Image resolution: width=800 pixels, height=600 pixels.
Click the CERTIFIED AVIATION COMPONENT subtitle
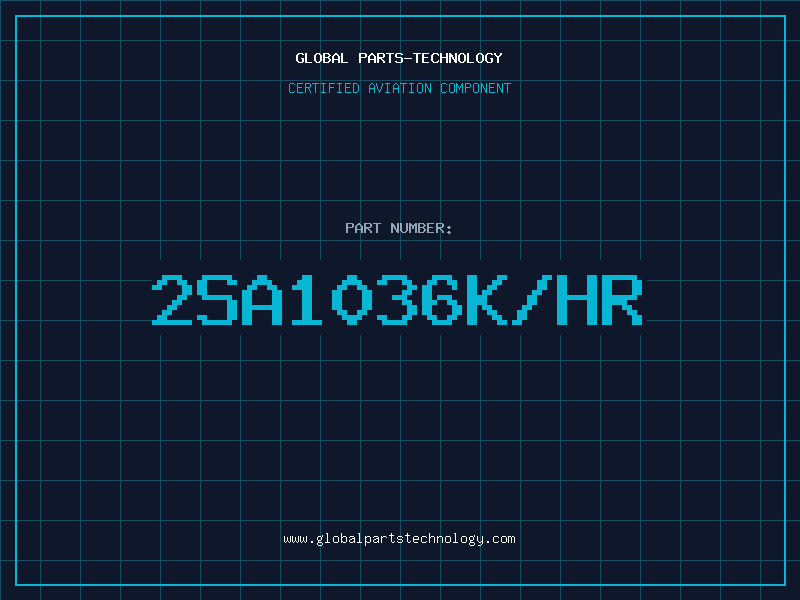(399, 88)
